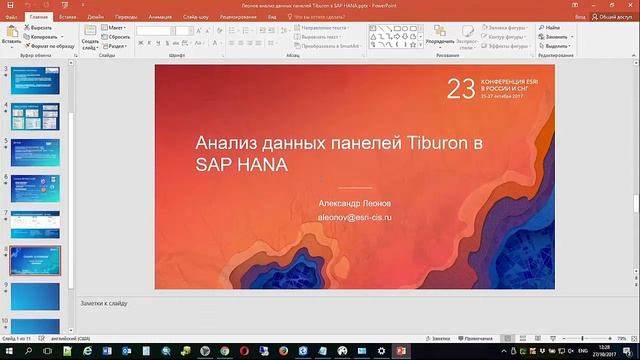Open the font name combo box

(x=156, y=31)
